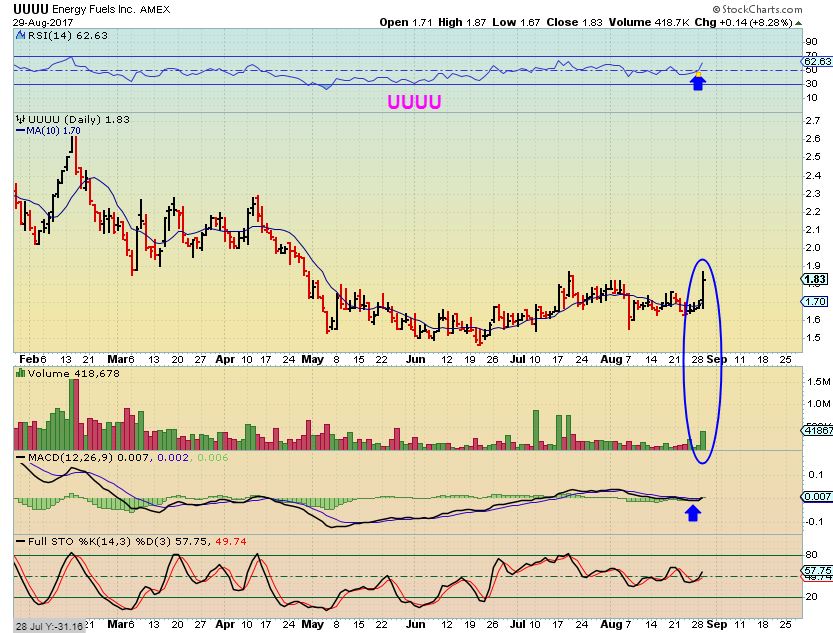Click the UUUU ticker symbol in the title
Image resolution: width=833 pixels, height=633 pixels.
click(x=31, y=9)
